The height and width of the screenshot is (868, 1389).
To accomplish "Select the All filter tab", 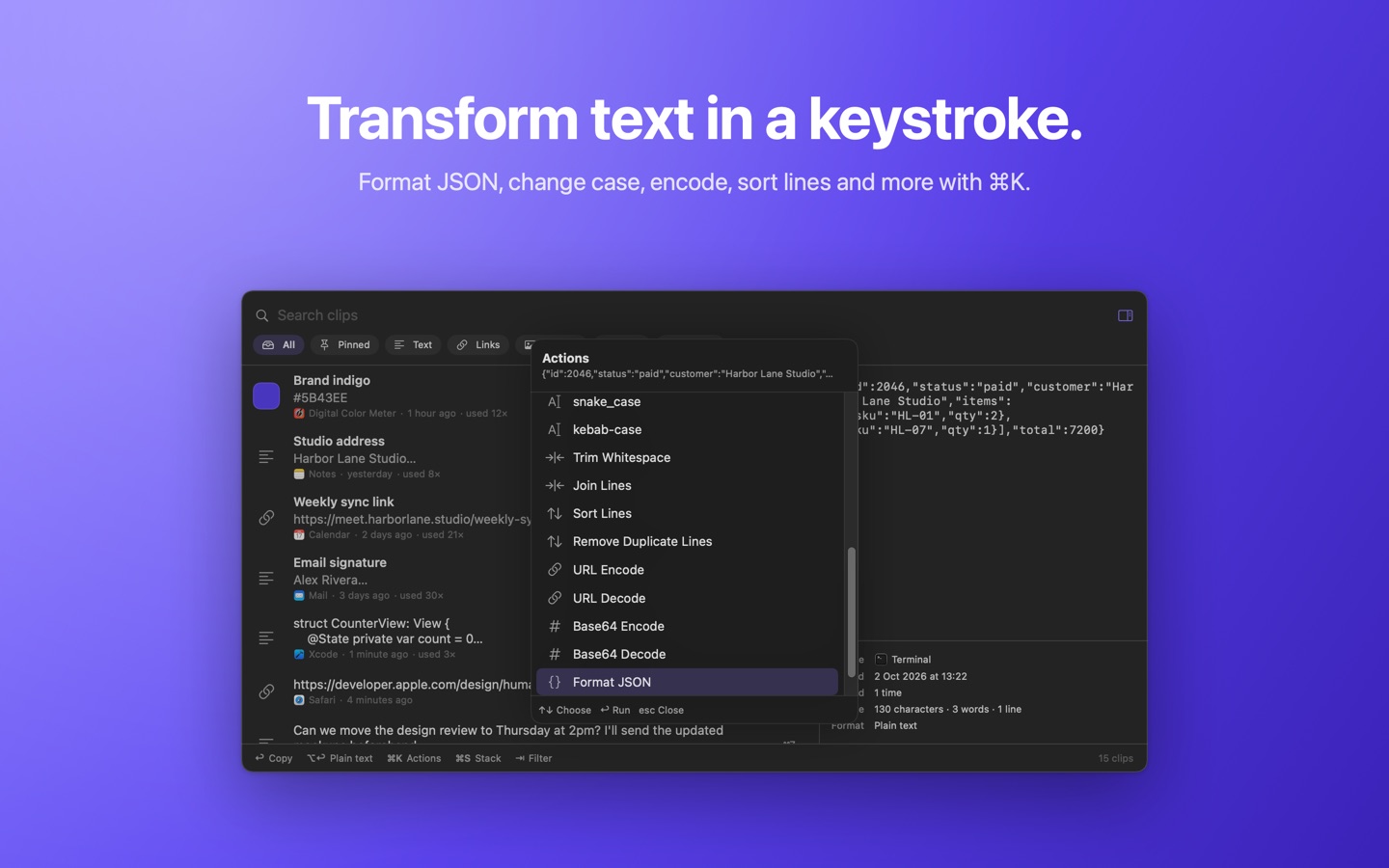I will 279,345.
